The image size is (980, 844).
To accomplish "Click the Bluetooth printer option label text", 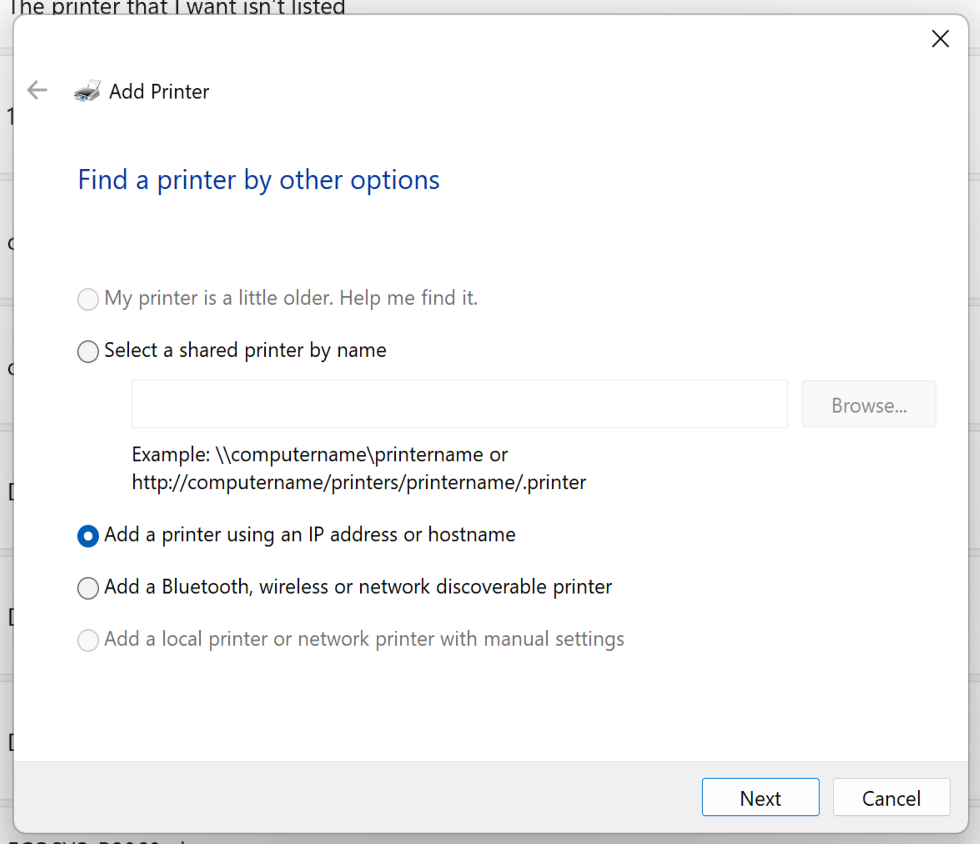I will click(360, 588).
